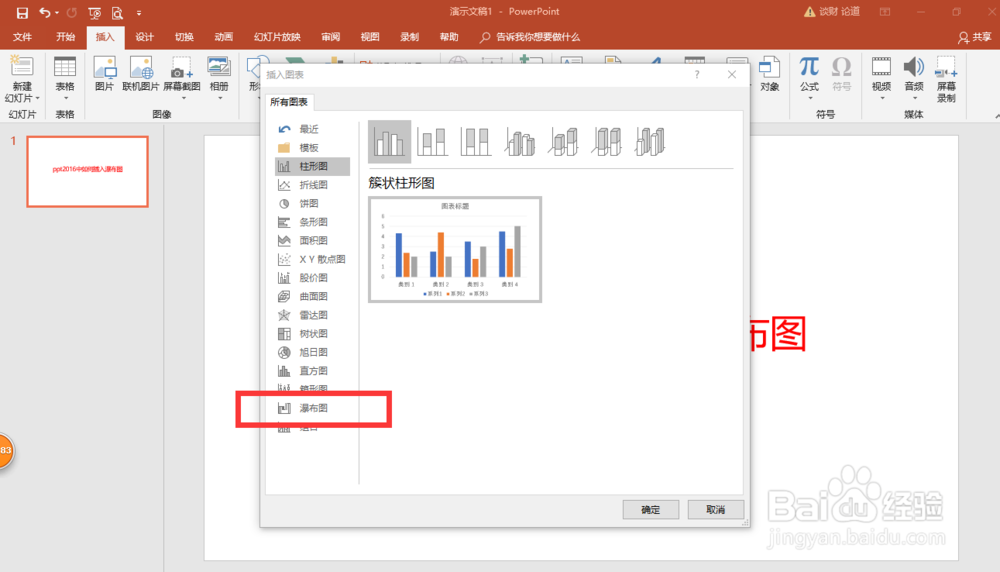Choose Line (折线图) chart type

[x=312, y=185]
